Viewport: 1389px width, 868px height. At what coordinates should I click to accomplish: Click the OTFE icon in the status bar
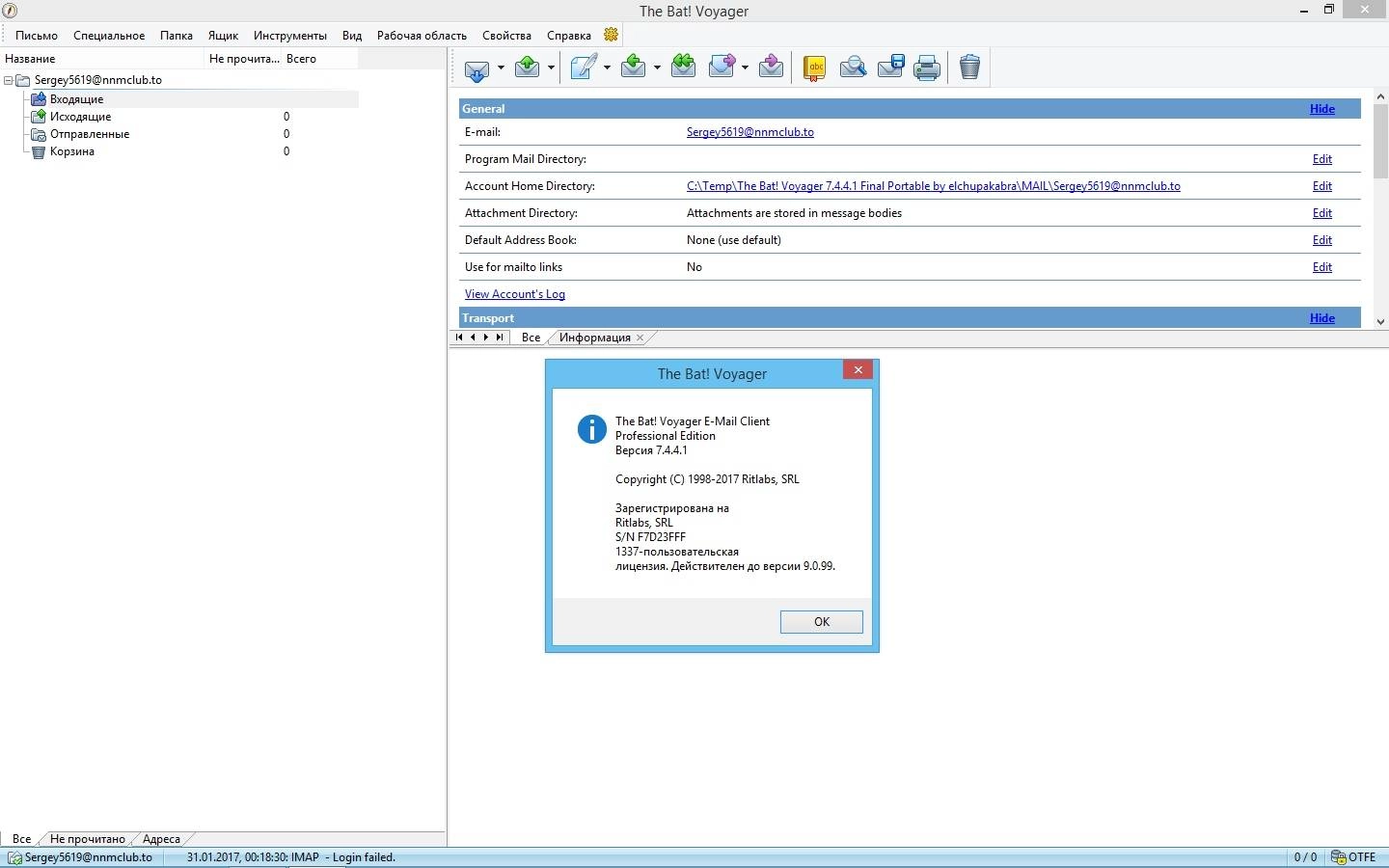[1339, 857]
